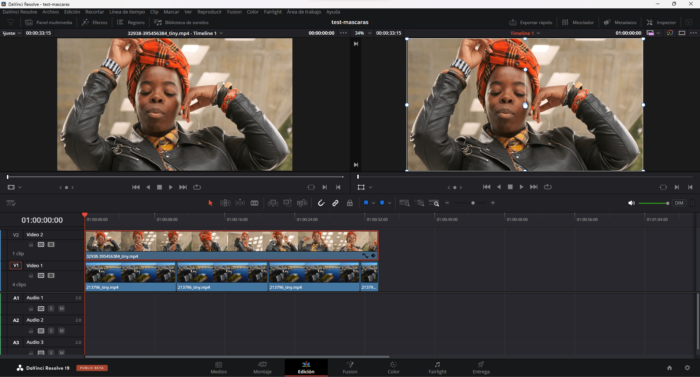This screenshot has width=700, height=377.
Task: Click the Replace Clip toolbar icon
Action: pyautogui.click(x=302, y=203)
